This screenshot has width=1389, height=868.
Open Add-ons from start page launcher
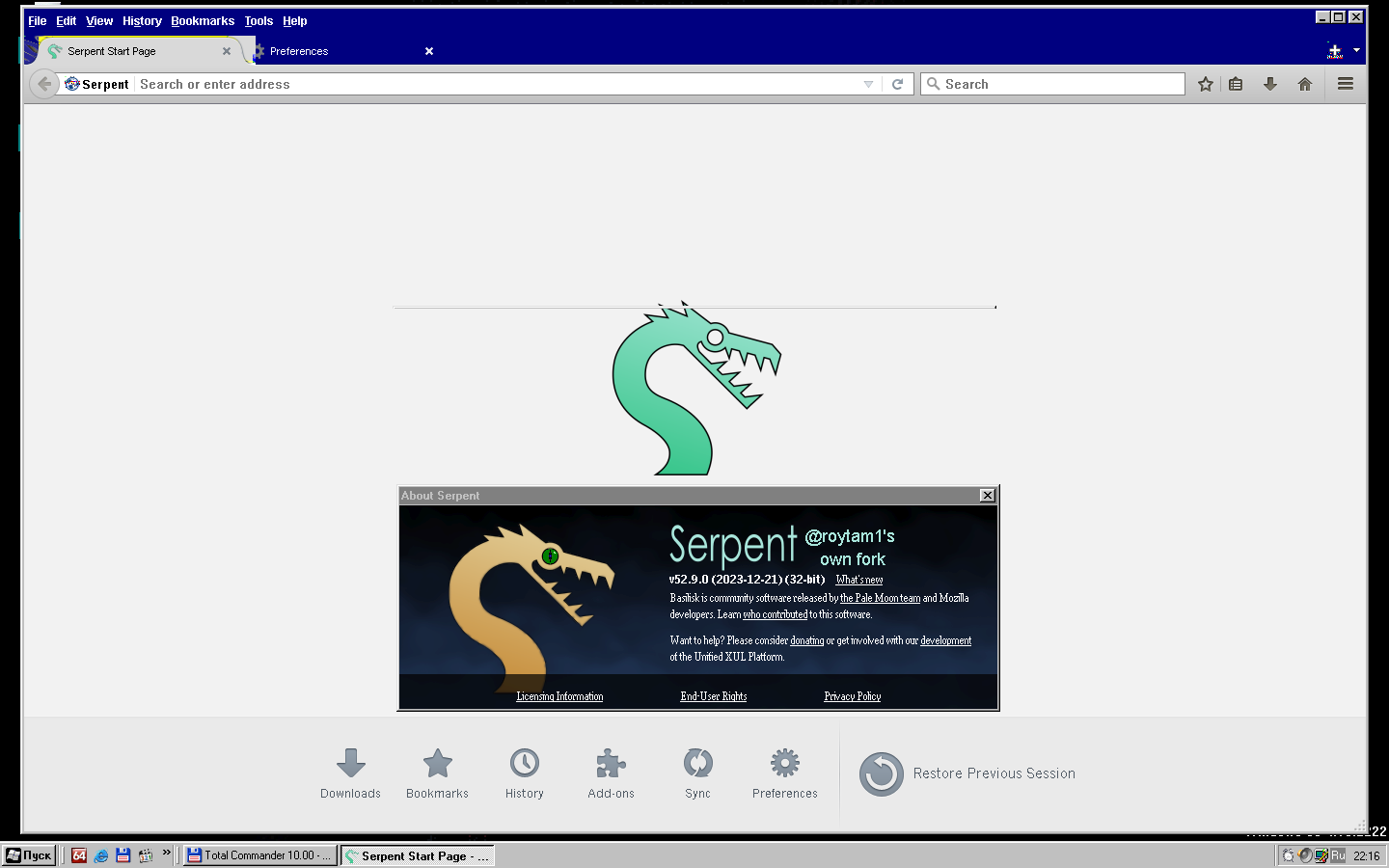pos(612,773)
